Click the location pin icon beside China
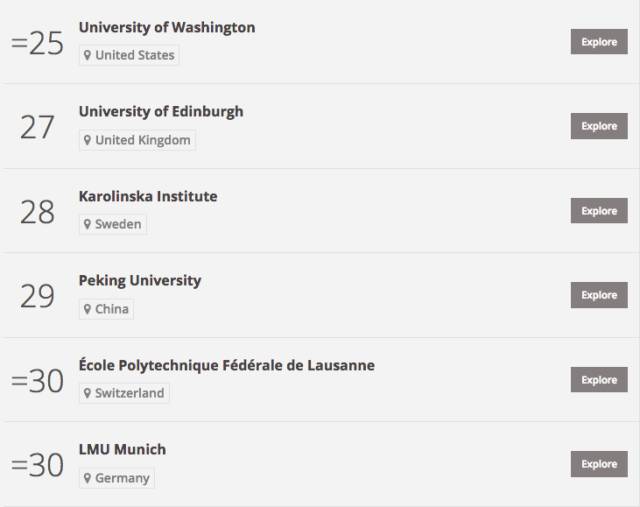The width and height of the screenshot is (640, 507). 87,309
